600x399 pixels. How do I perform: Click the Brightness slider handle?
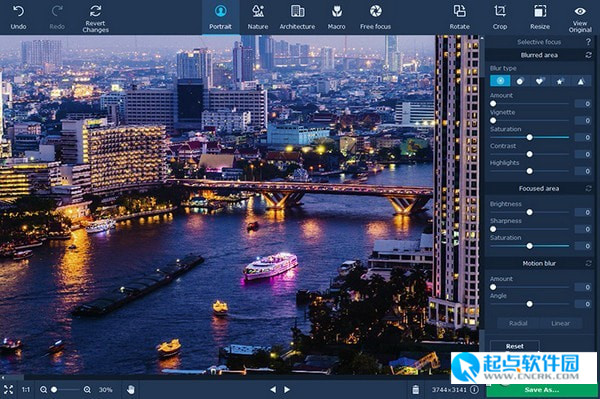530,212
